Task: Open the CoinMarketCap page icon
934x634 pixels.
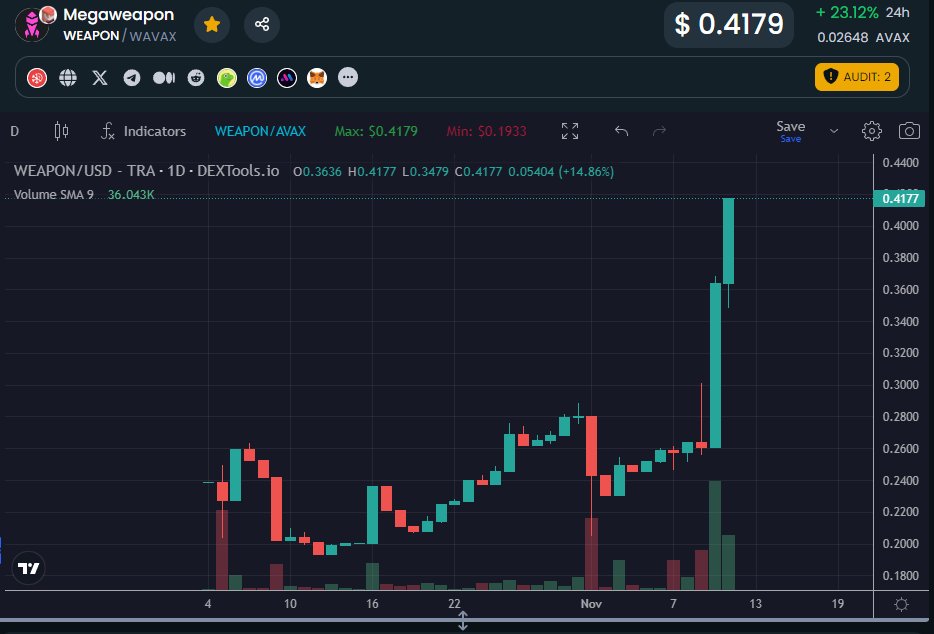Action: tap(255, 77)
